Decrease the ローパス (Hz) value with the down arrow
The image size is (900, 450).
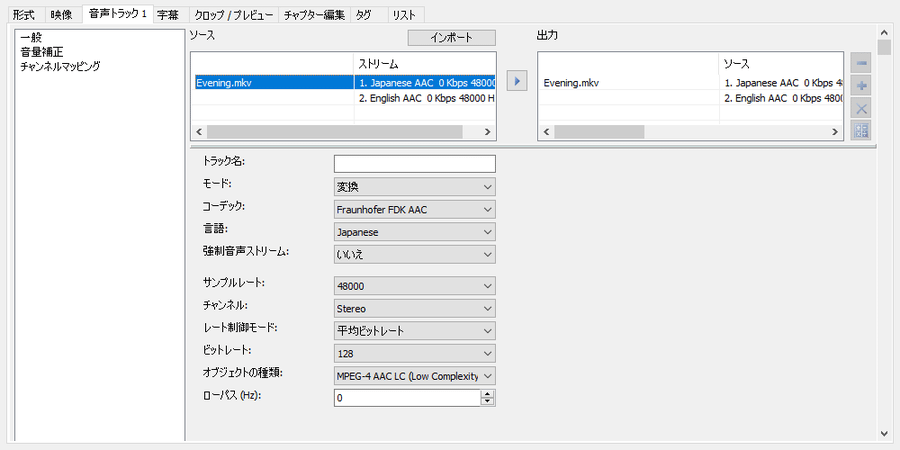click(x=488, y=401)
